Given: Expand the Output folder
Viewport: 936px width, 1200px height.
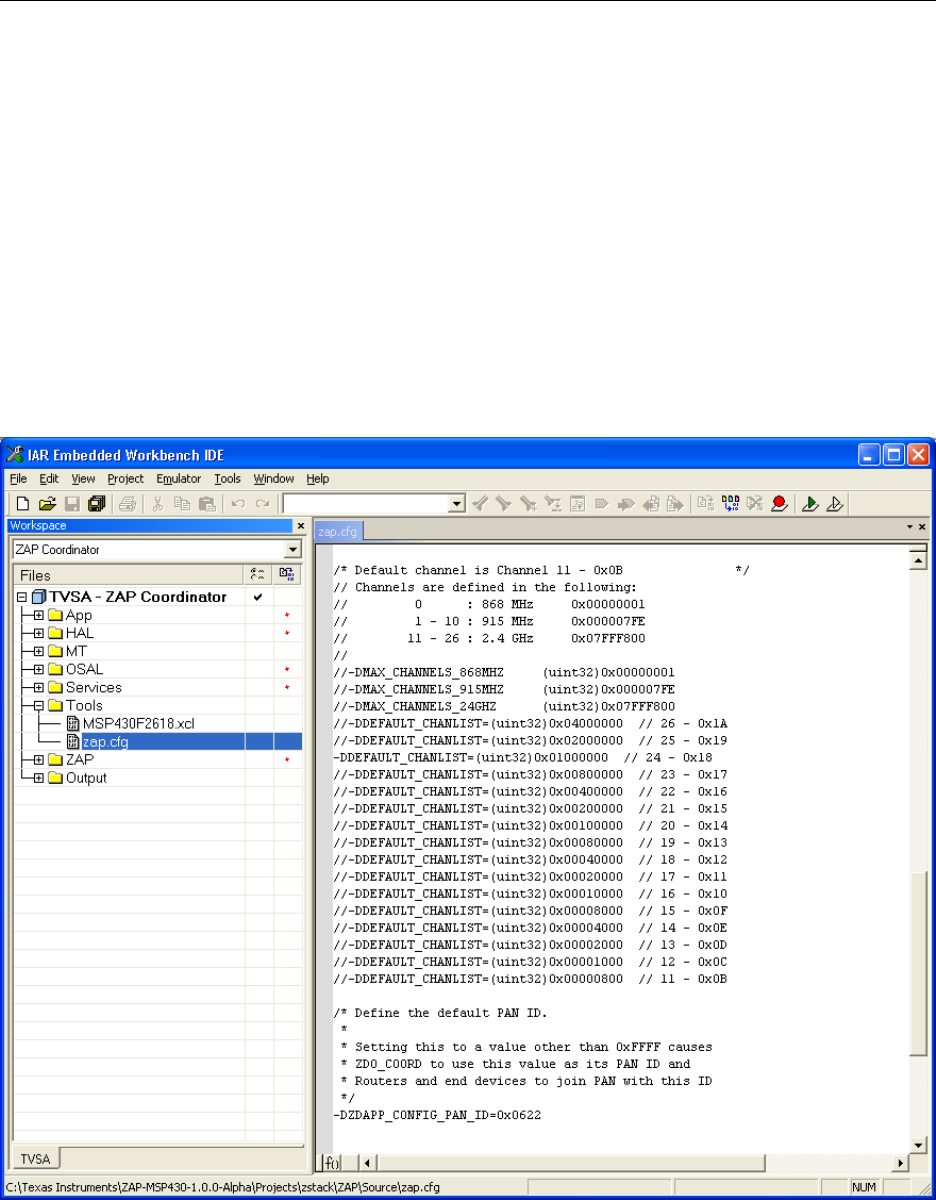Looking at the screenshot, I should click(39, 778).
